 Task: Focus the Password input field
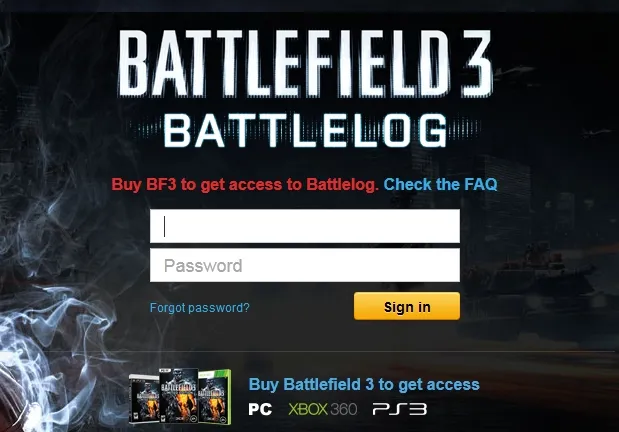tap(305, 265)
